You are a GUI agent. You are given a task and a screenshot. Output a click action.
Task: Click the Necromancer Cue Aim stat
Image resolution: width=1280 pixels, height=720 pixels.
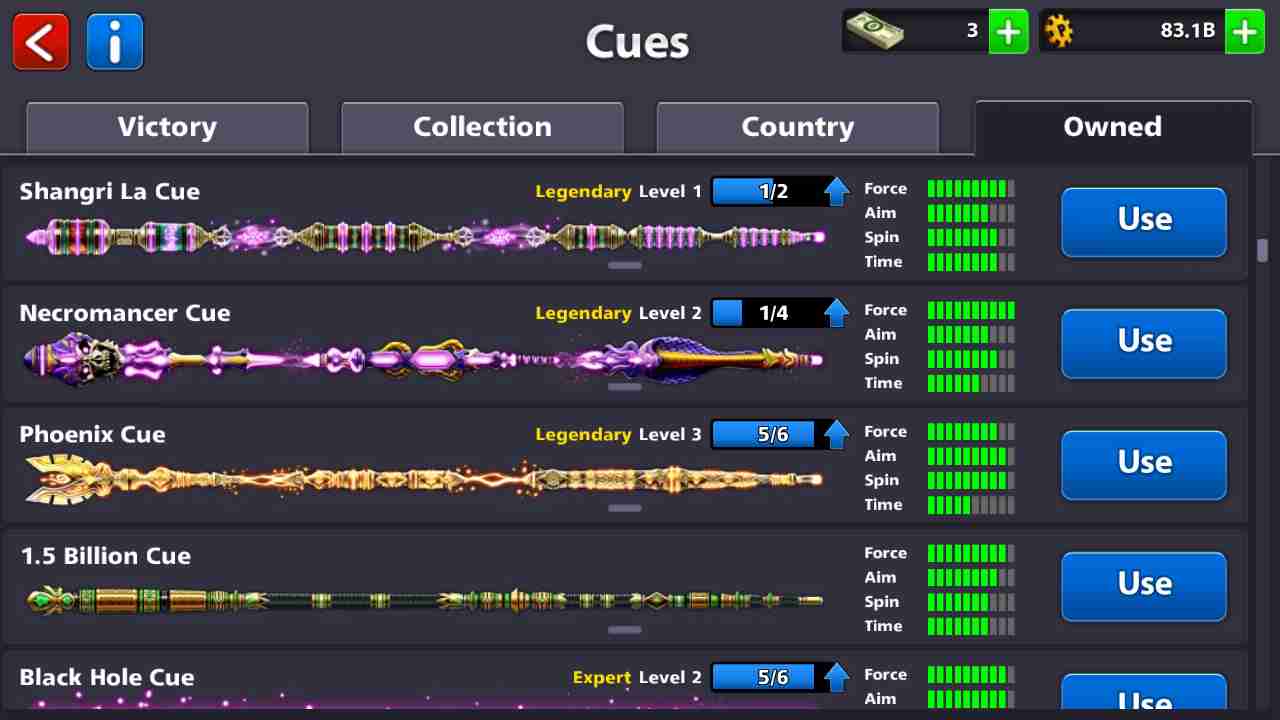pyautogui.click(x=939, y=334)
